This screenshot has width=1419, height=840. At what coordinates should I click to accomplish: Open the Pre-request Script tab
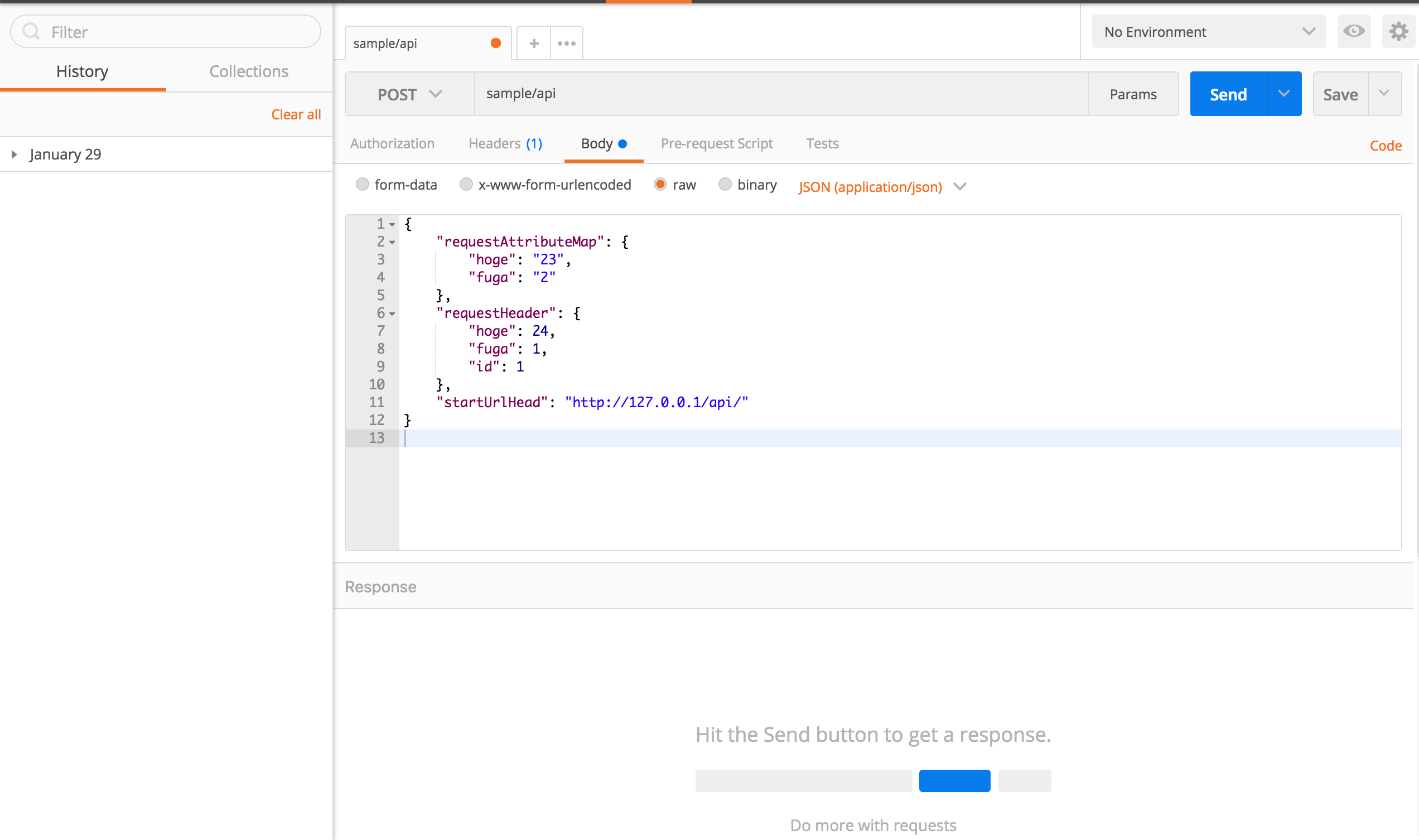pyautogui.click(x=717, y=144)
